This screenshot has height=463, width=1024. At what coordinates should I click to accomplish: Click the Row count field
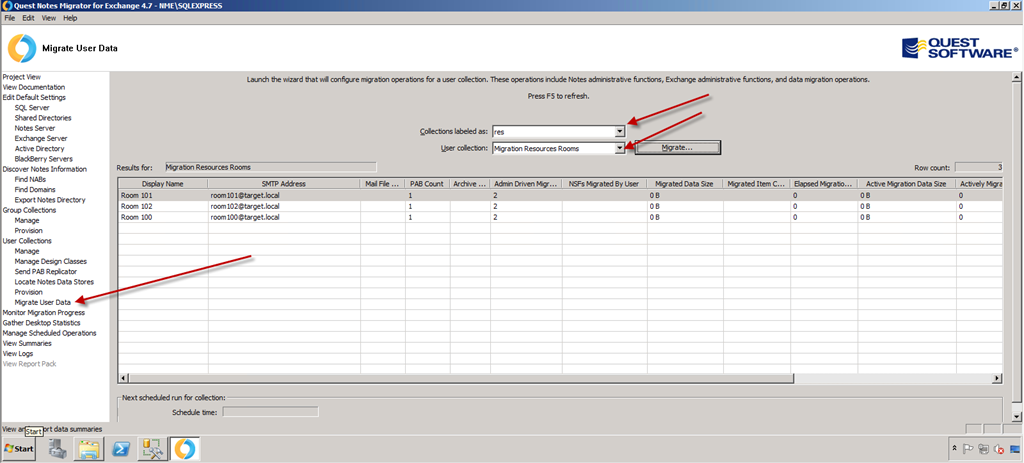point(979,167)
